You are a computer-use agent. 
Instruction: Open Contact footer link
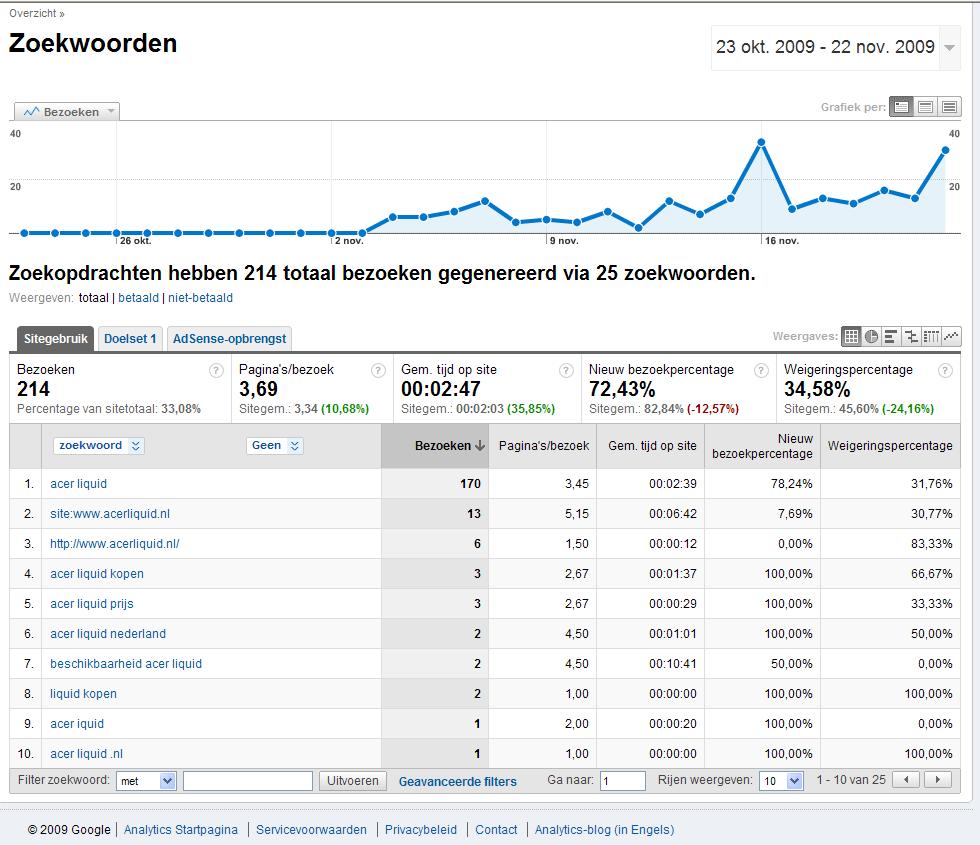tap(496, 829)
